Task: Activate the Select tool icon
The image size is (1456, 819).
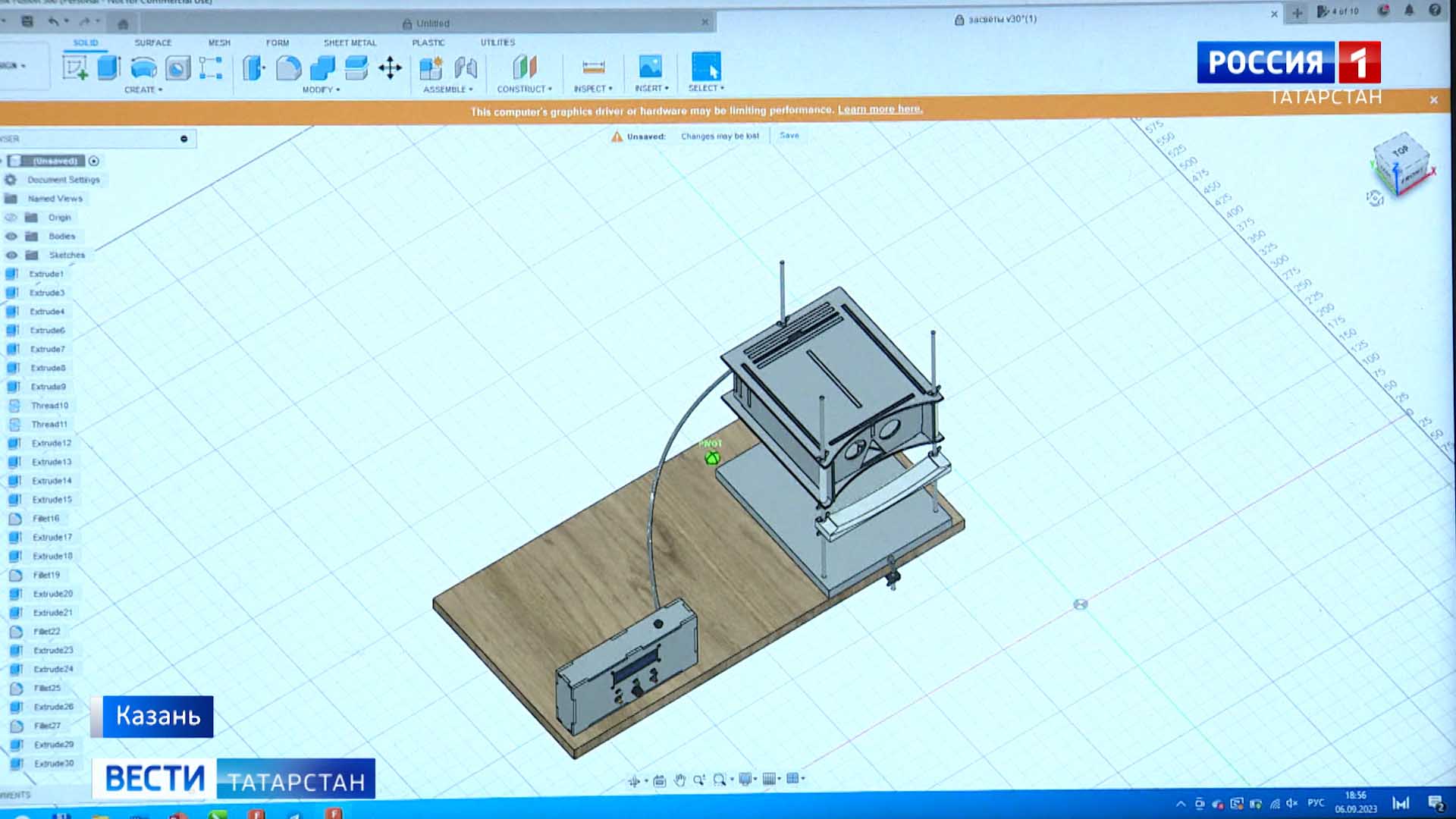Action: pos(706,66)
